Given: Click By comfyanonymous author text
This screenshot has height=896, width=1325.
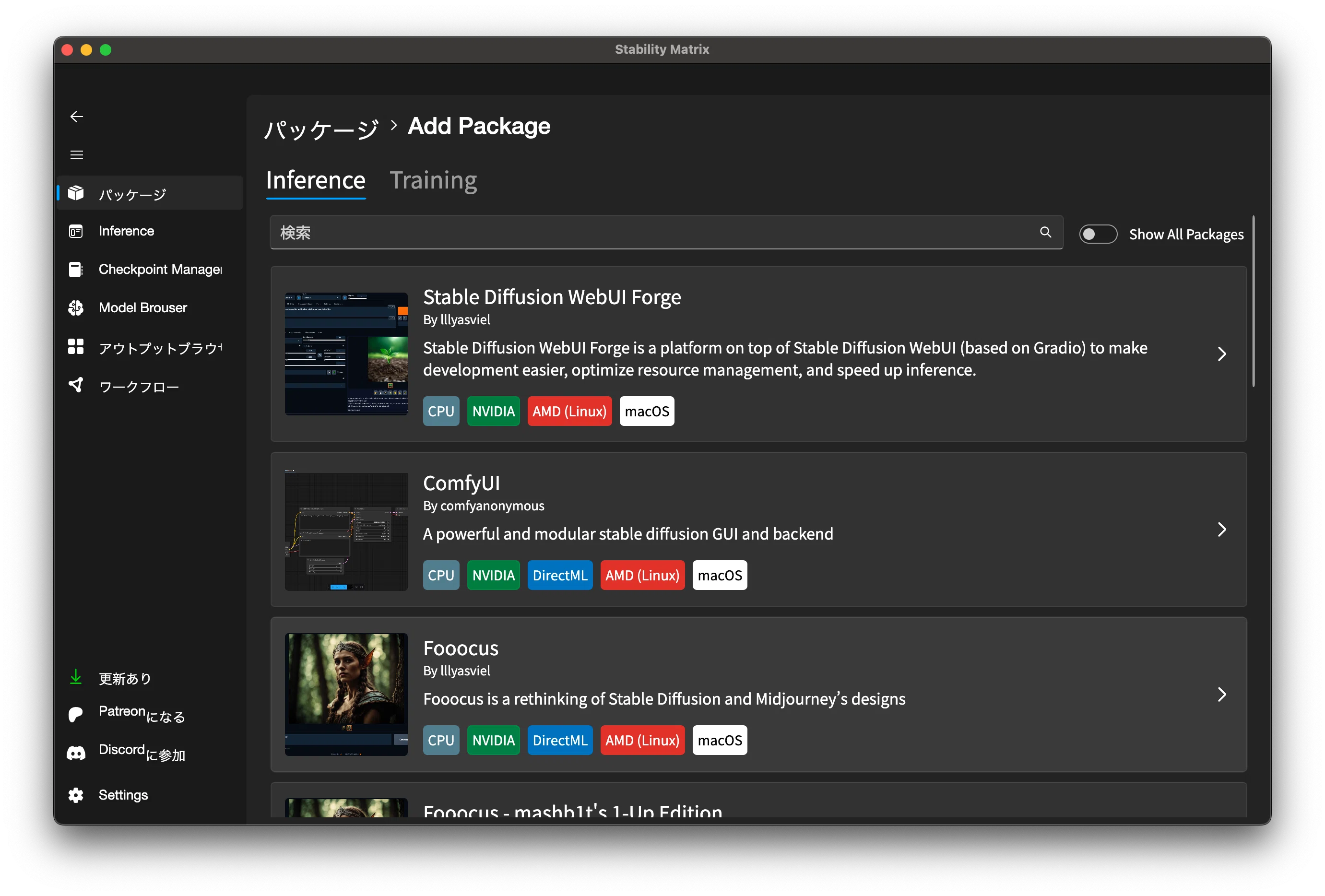Looking at the screenshot, I should tap(484, 506).
